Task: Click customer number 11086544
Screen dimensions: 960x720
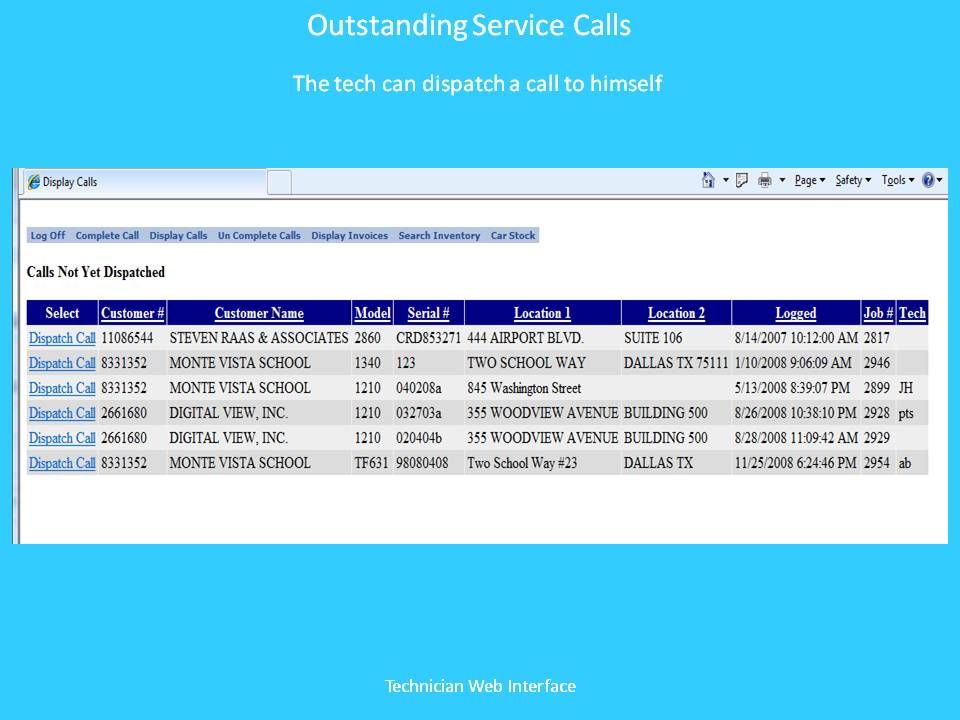Action: click(127, 338)
